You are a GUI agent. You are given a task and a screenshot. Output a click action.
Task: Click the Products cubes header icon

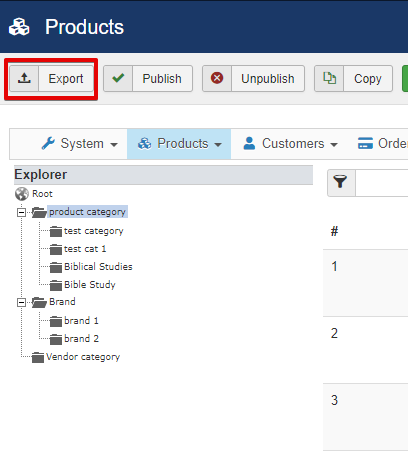(x=19, y=27)
